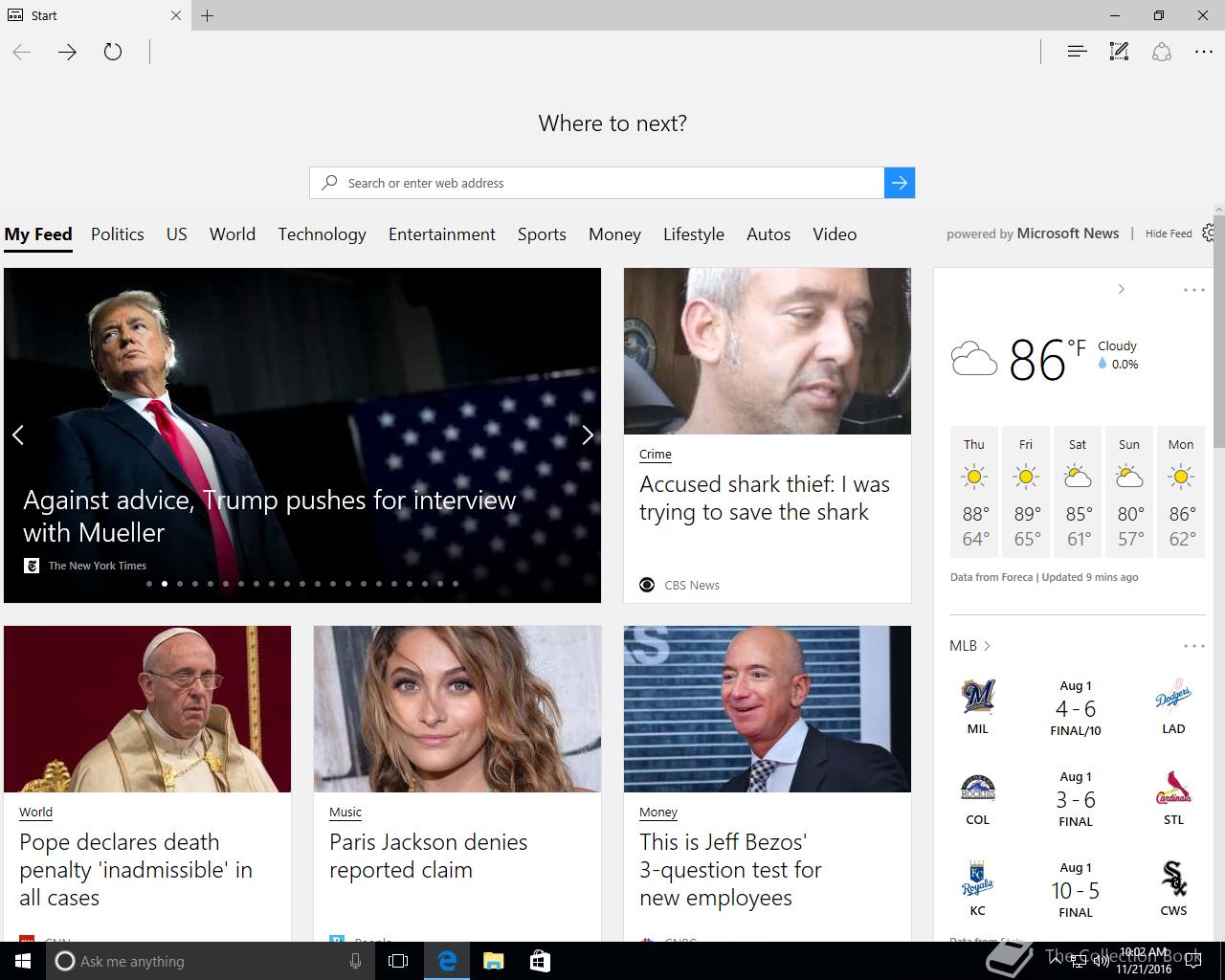The image size is (1225, 980).
Task: Open the Trump Mueller interview headline
Action: (x=270, y=516)
